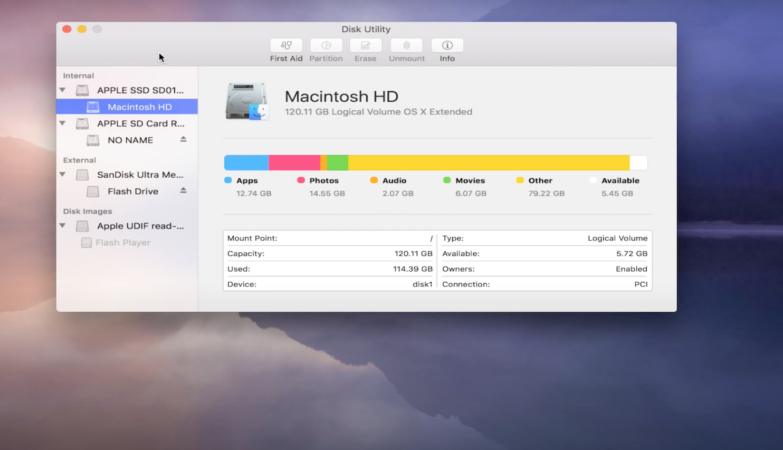
Task: Click the Flash Player volume icon
Action: tap(86, 243)
